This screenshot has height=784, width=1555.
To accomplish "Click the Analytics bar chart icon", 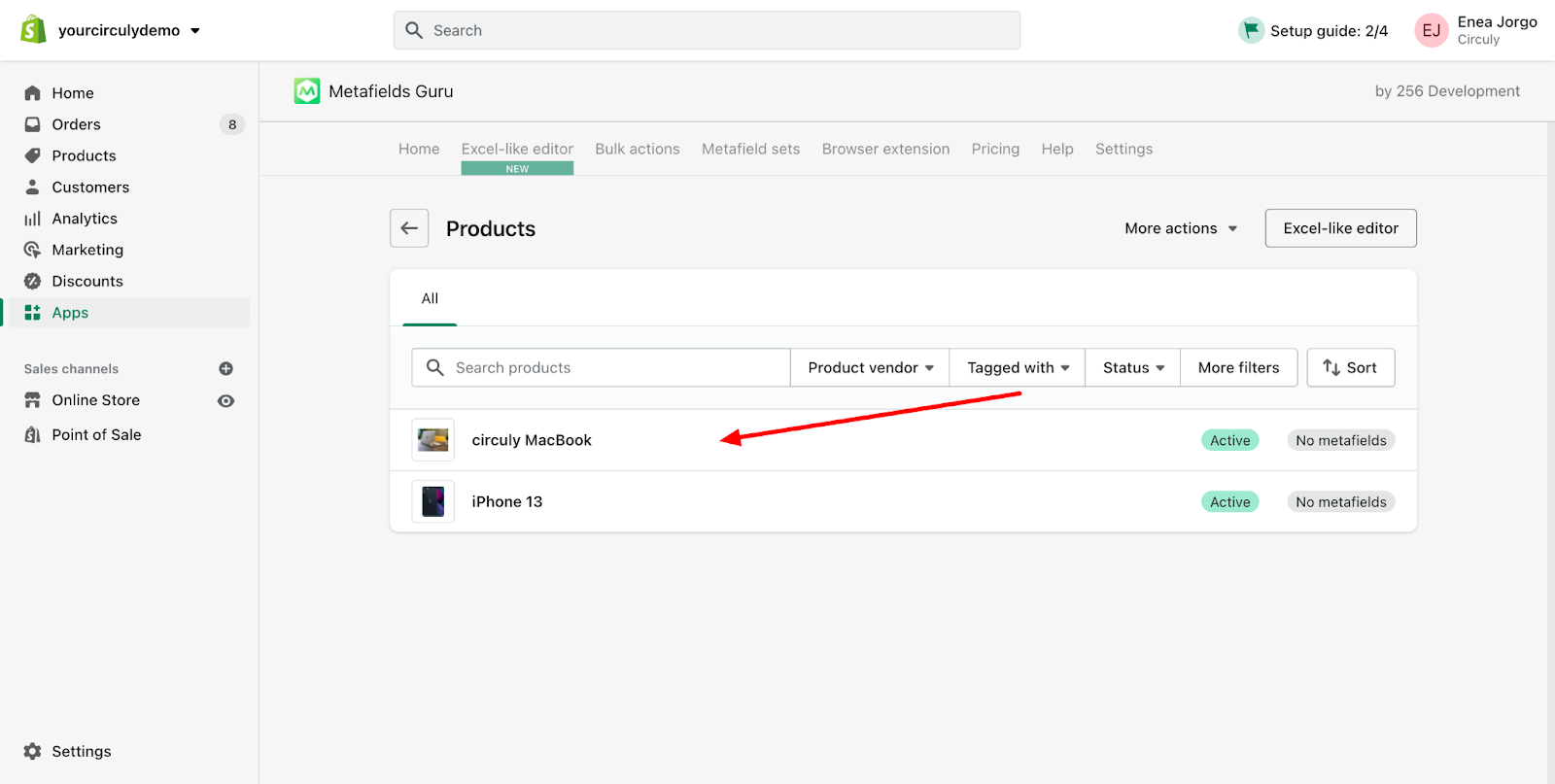I will (33, 219).
